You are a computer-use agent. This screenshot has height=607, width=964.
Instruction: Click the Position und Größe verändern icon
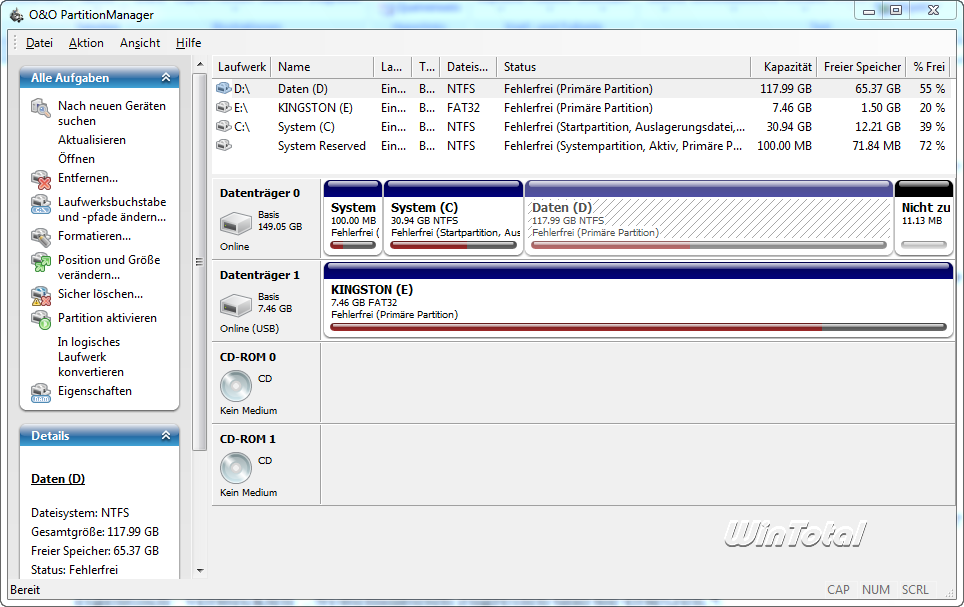[41, 262]
